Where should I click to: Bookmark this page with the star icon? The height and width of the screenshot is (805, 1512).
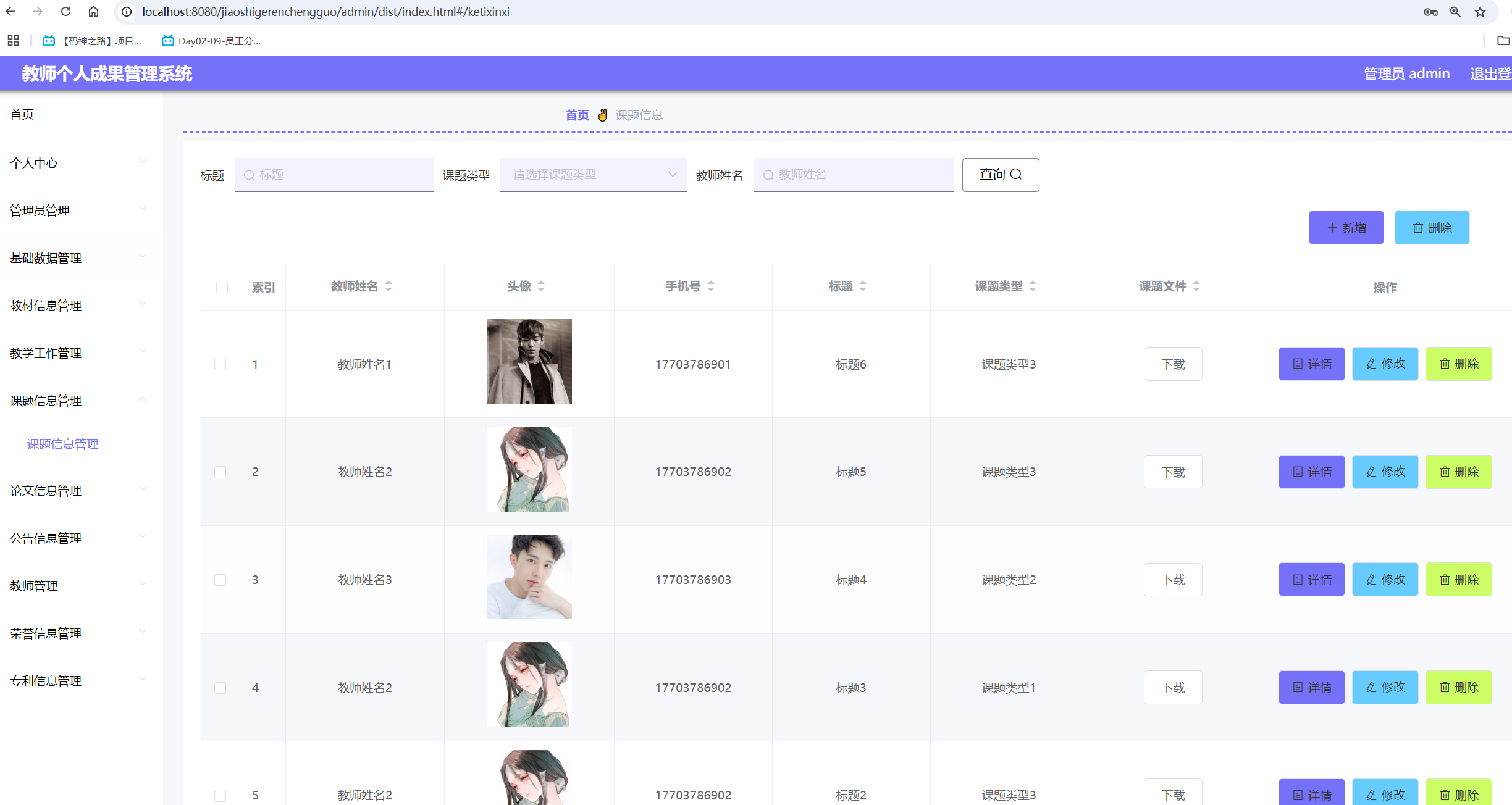tap(1480, 12)
